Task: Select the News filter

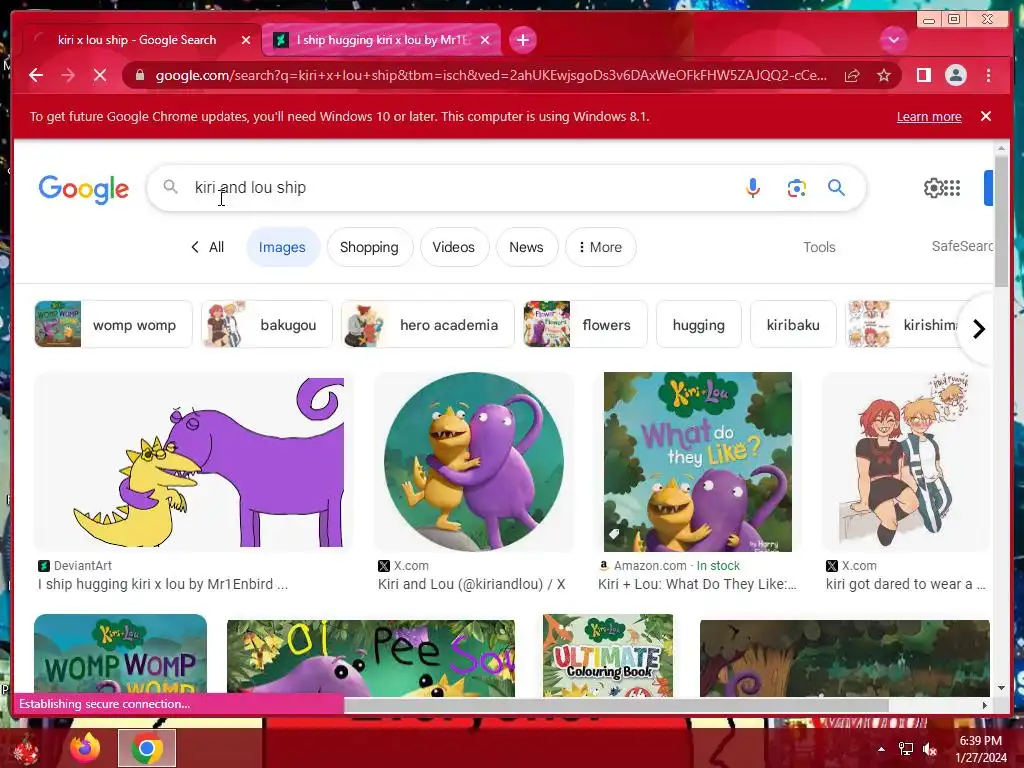Action: pyautogui.click(x=526, y=247)
